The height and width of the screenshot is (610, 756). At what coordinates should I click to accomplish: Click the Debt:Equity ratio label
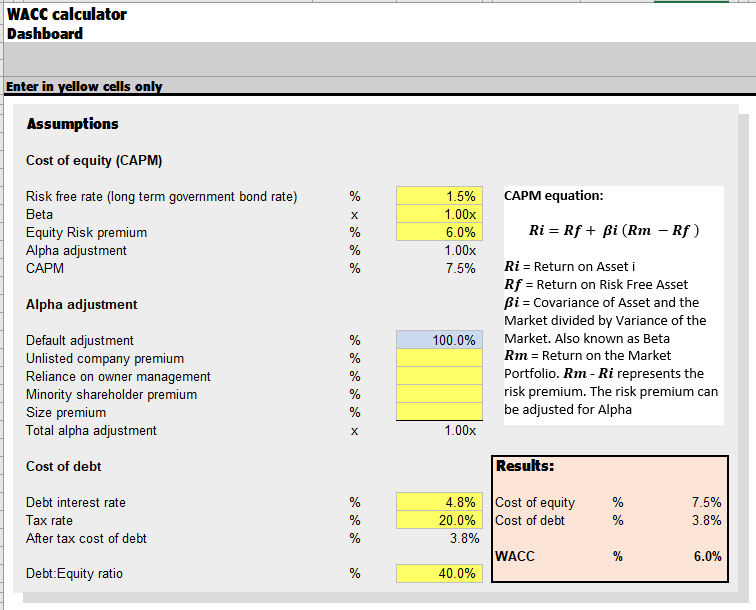click(74, 574)
